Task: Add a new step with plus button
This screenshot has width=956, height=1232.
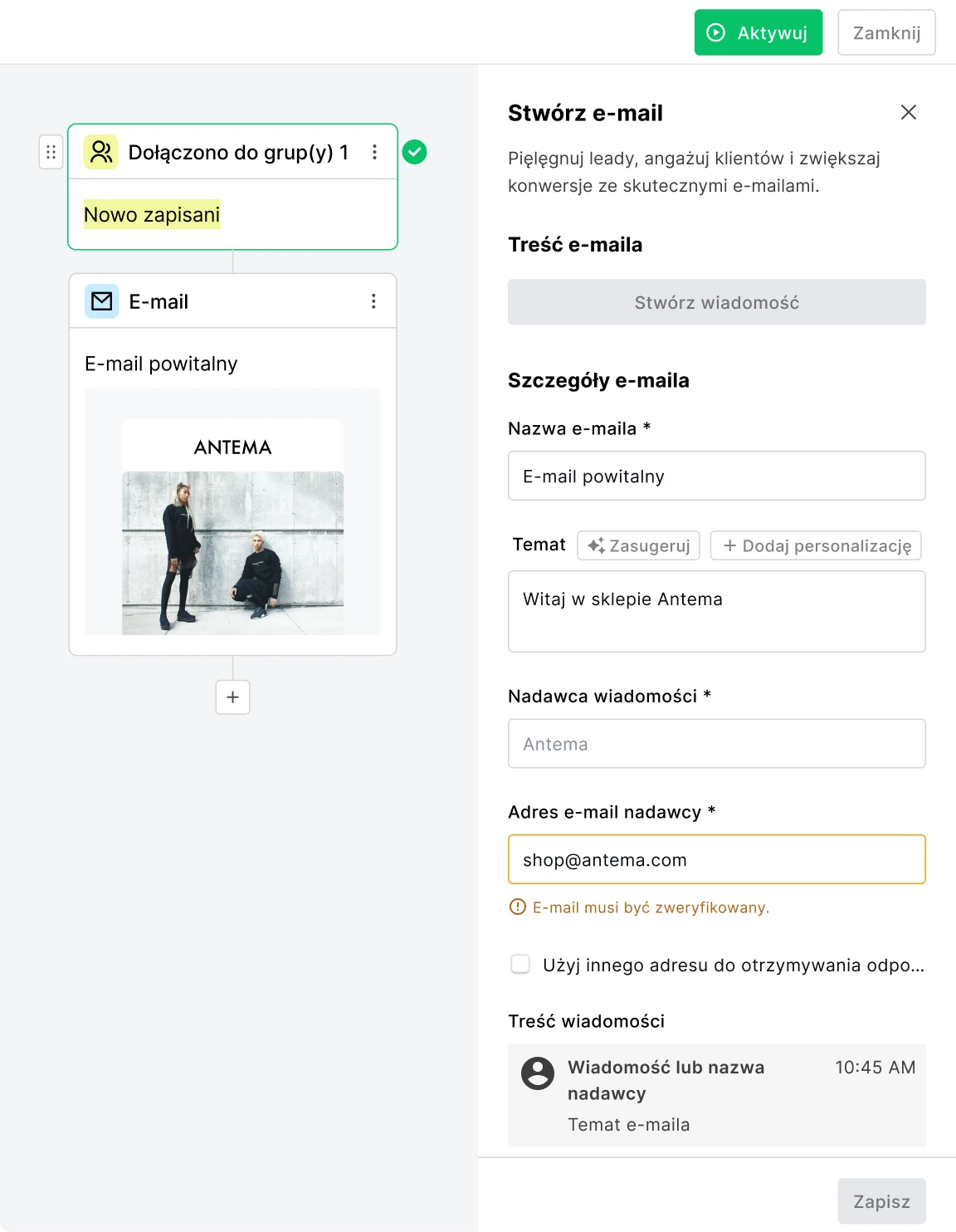Action: tap(232, 697)
